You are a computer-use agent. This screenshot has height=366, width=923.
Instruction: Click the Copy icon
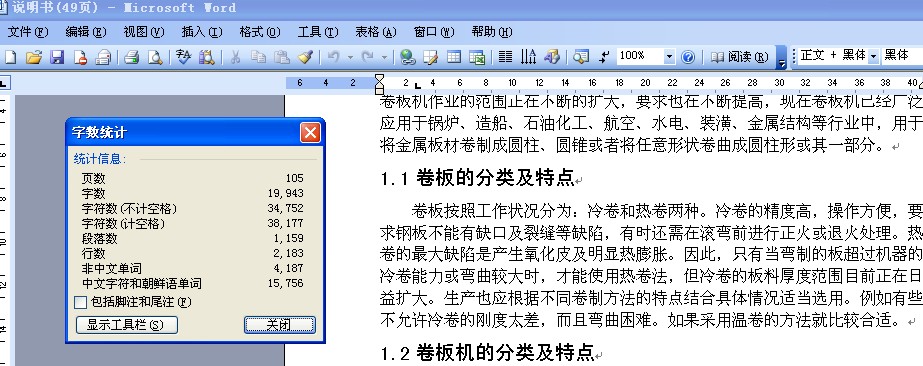(258, 57)
